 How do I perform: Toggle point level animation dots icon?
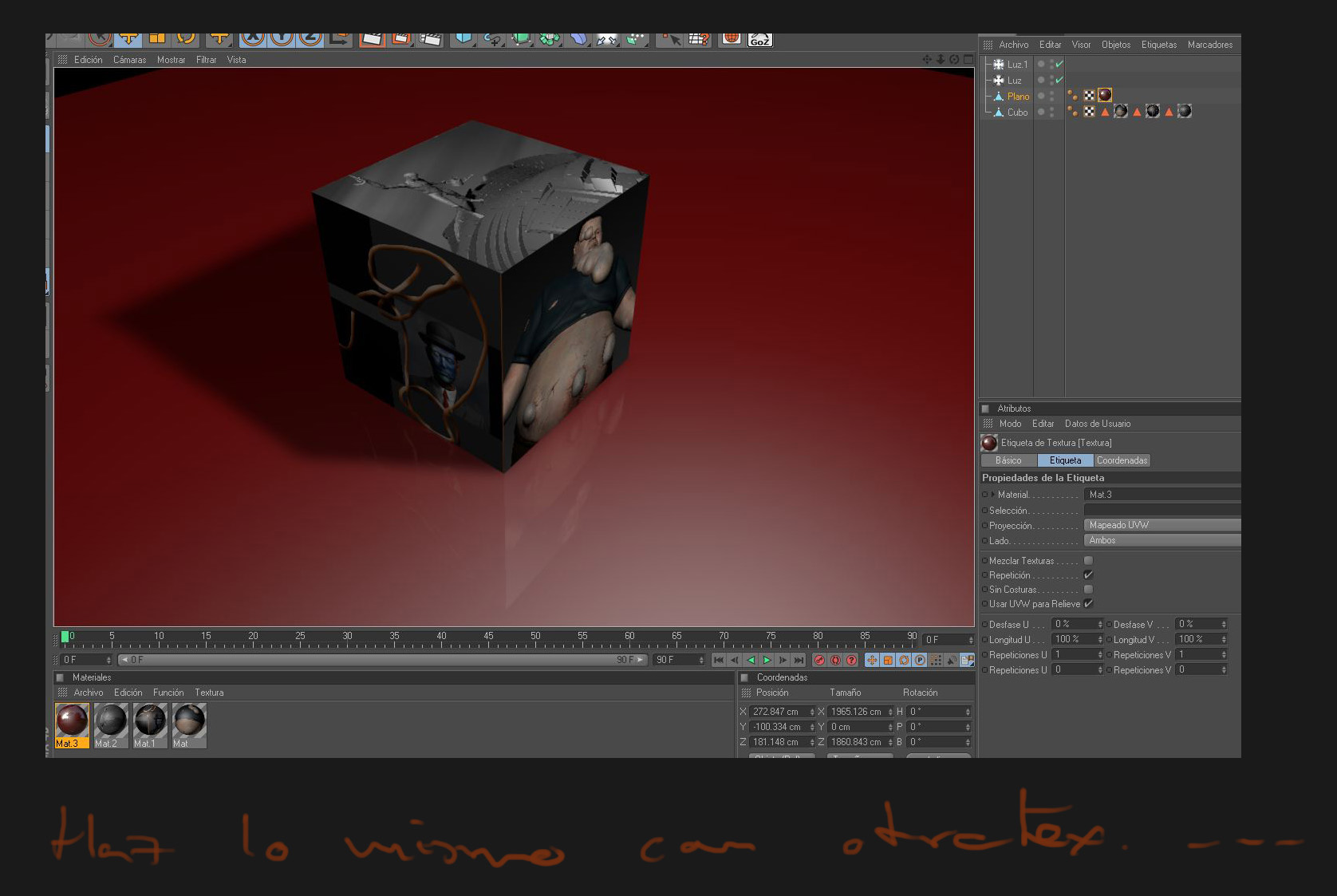click(936, 660)
